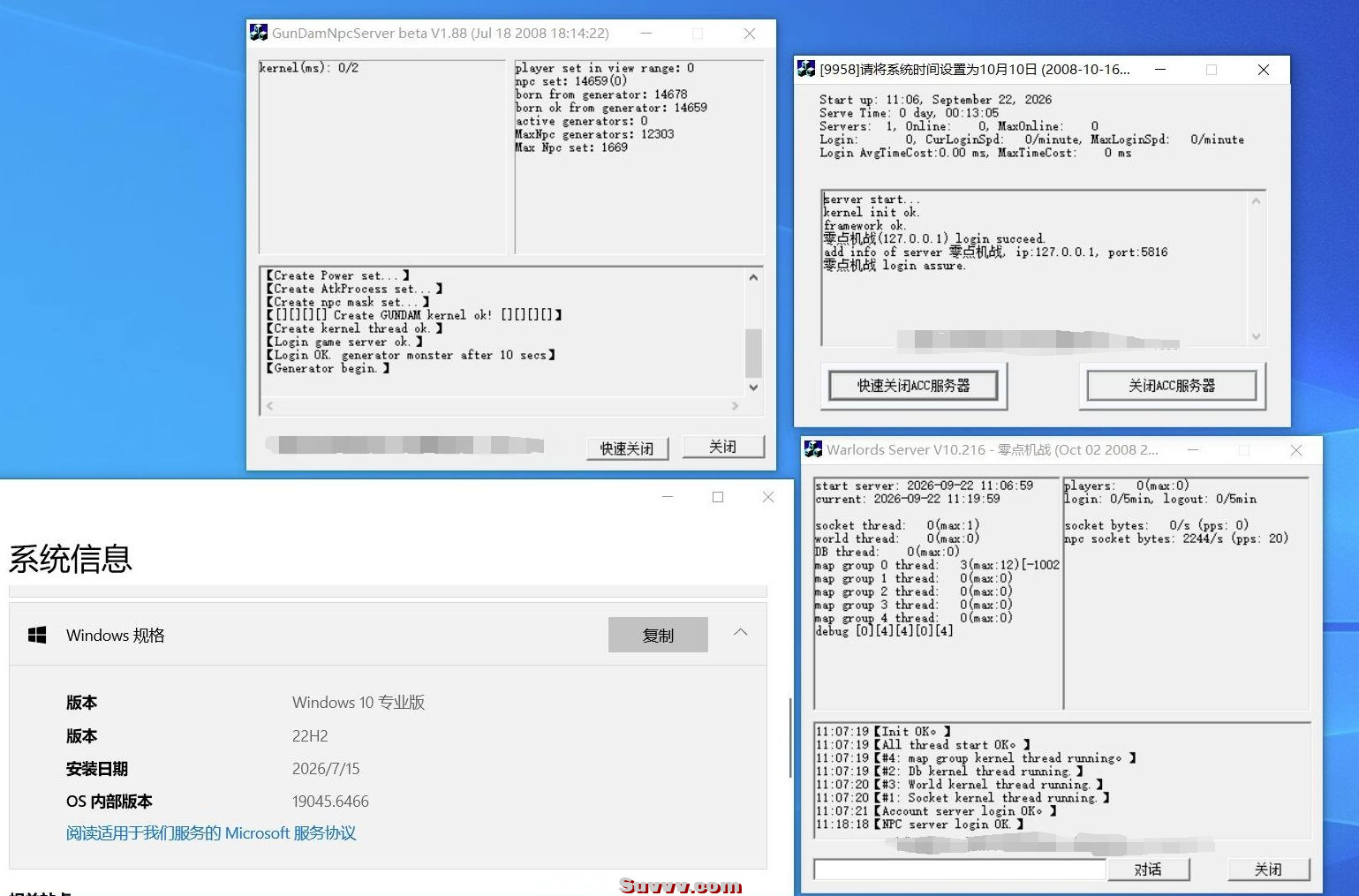The width and height of the screenshot is (1359, 896).
Task: Click 'start server: 2026-09-22 11:06:59' text
Action: coord(924,486)
